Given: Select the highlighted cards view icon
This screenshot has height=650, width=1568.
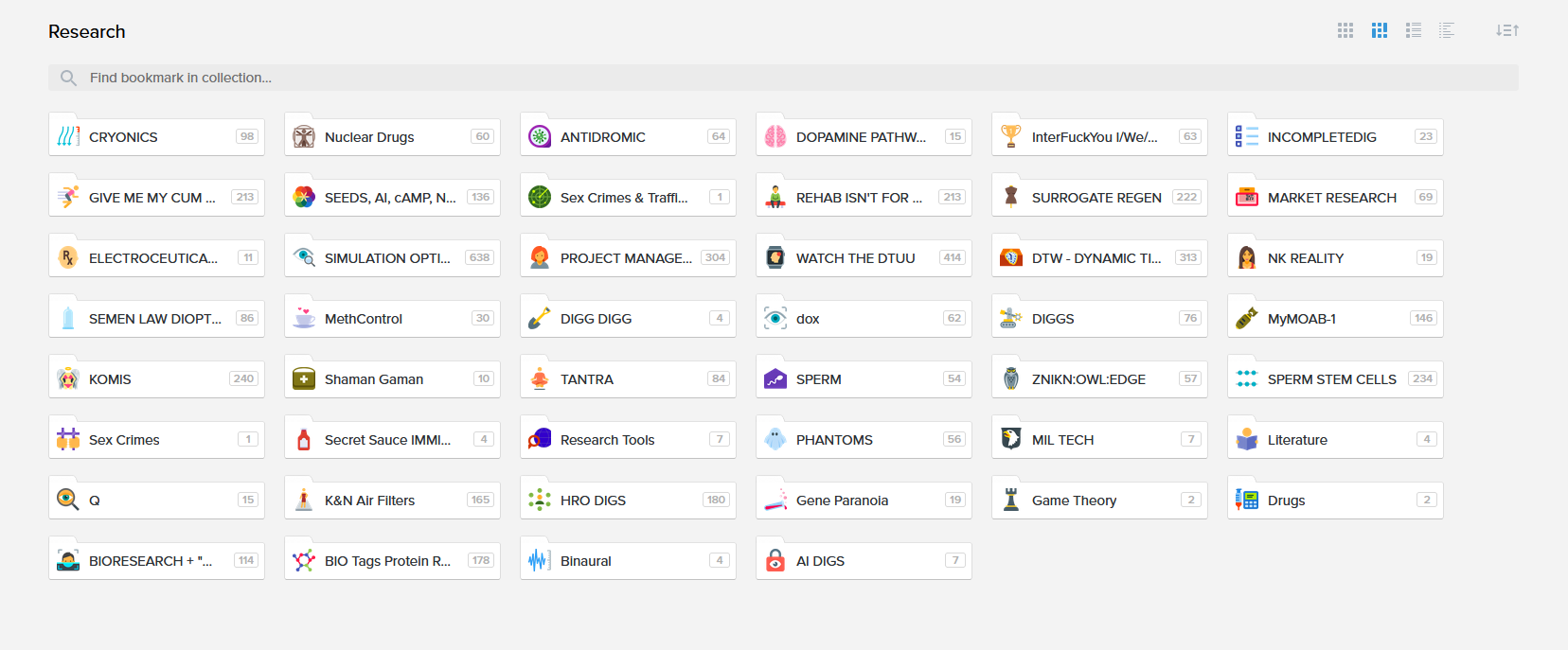Looking at the screenshot, I should pos(1380,30).
